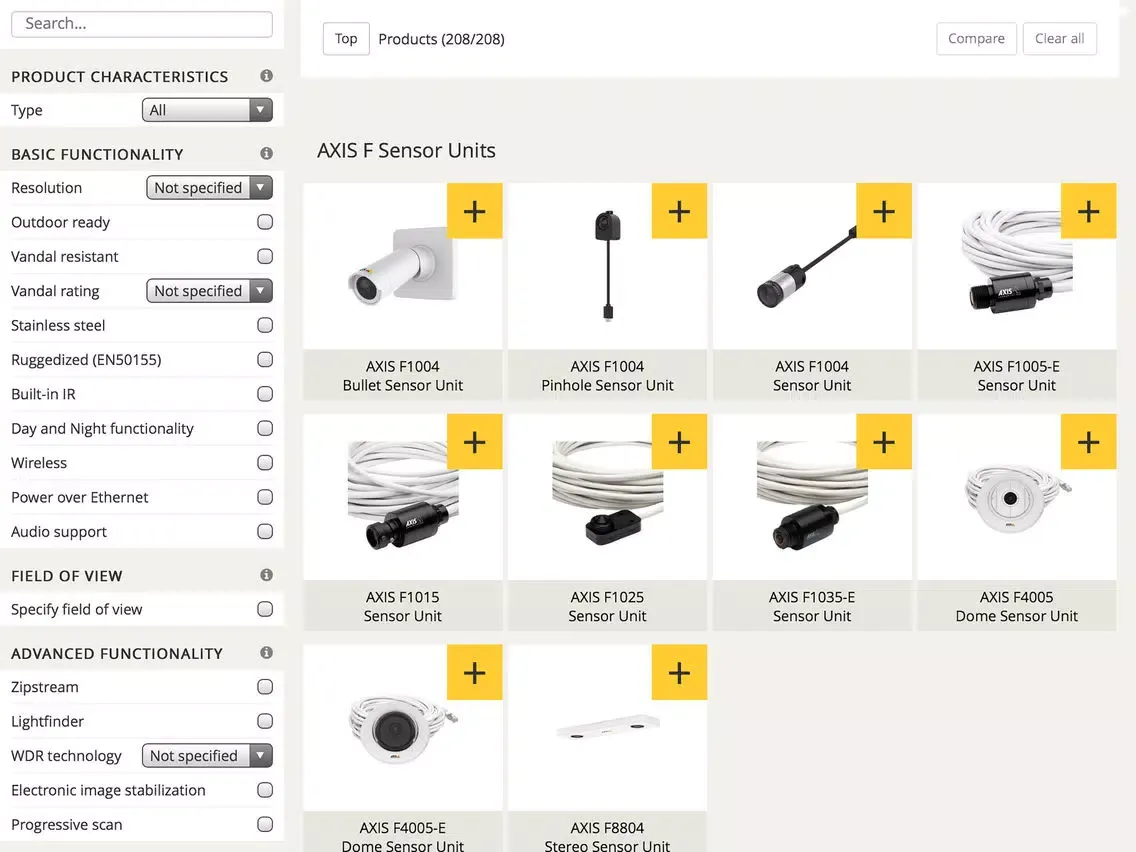Click the 'AXIS F1015 Sensor Unit' label
This screenshot has width=1136, height=852.
[403, 606]
